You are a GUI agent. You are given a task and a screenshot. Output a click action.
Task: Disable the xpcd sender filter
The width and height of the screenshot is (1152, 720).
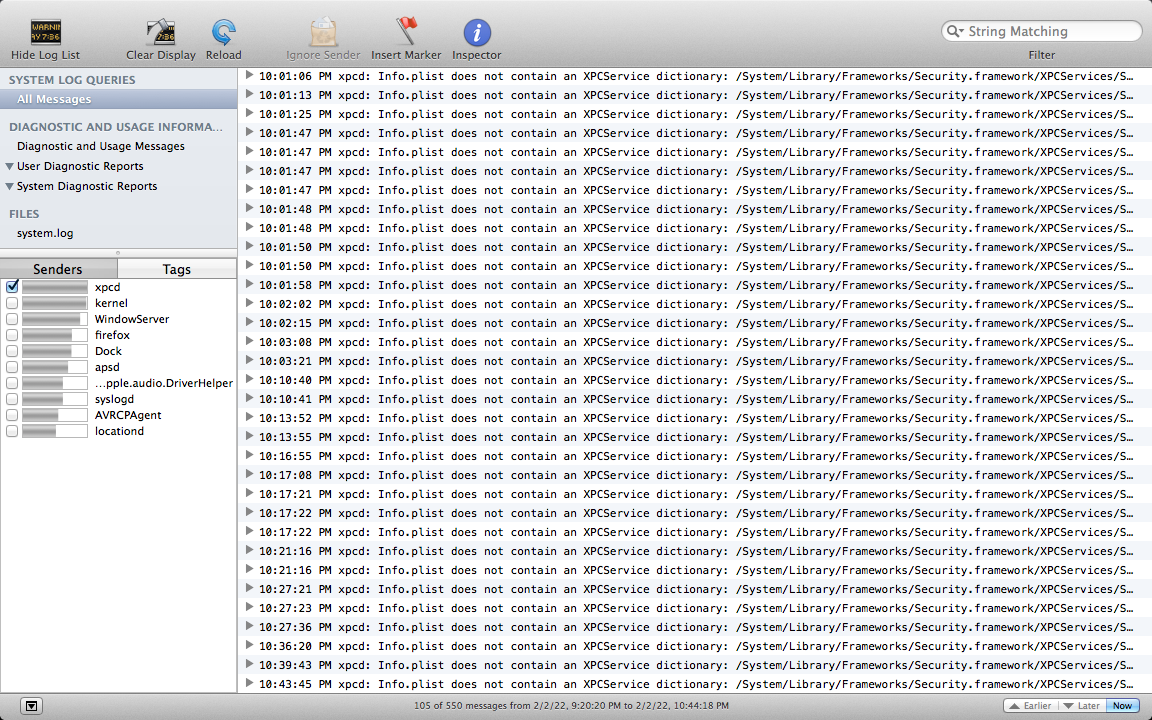point(11,287)
